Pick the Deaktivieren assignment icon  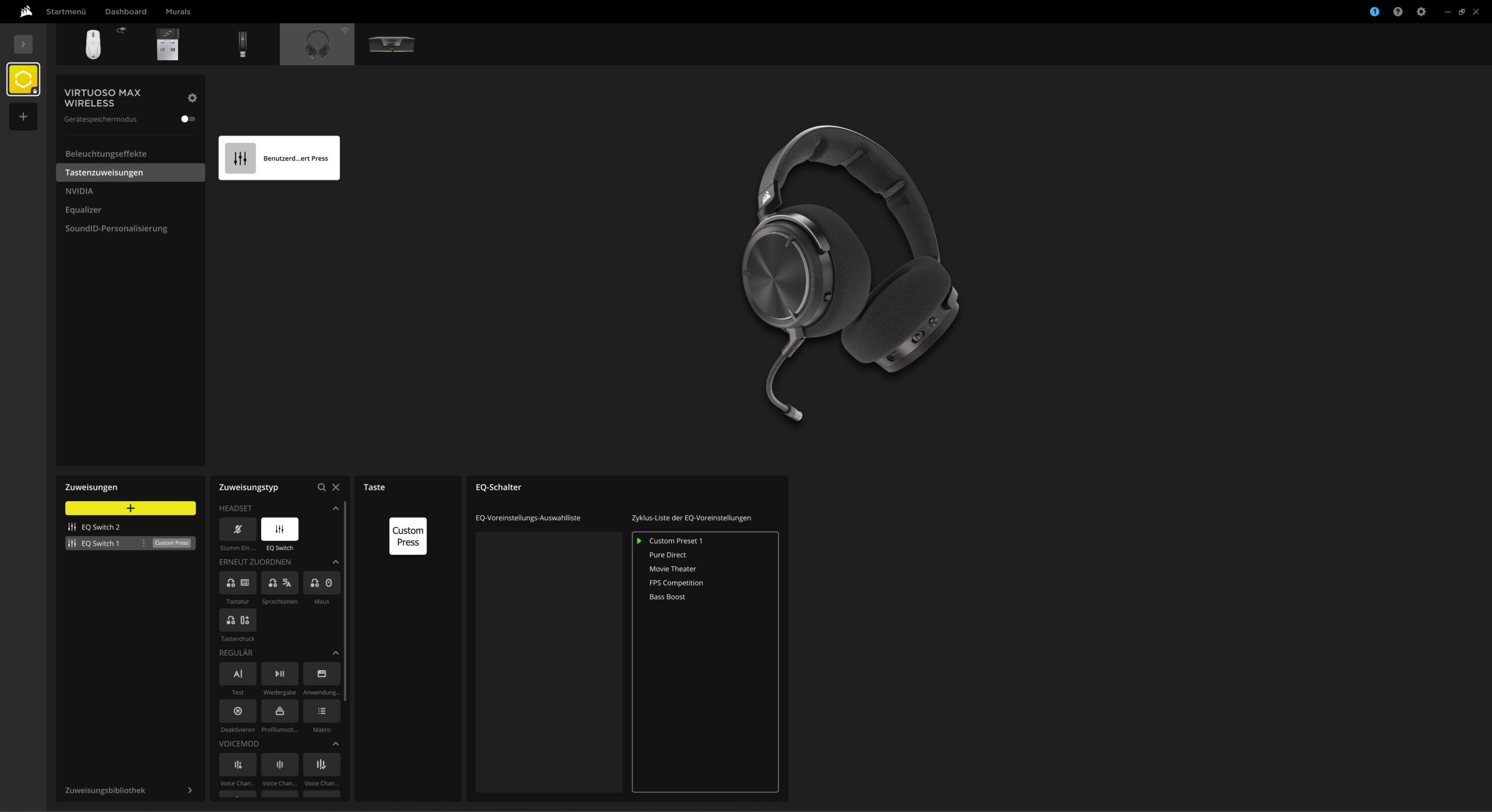click(x=237, y=711)
